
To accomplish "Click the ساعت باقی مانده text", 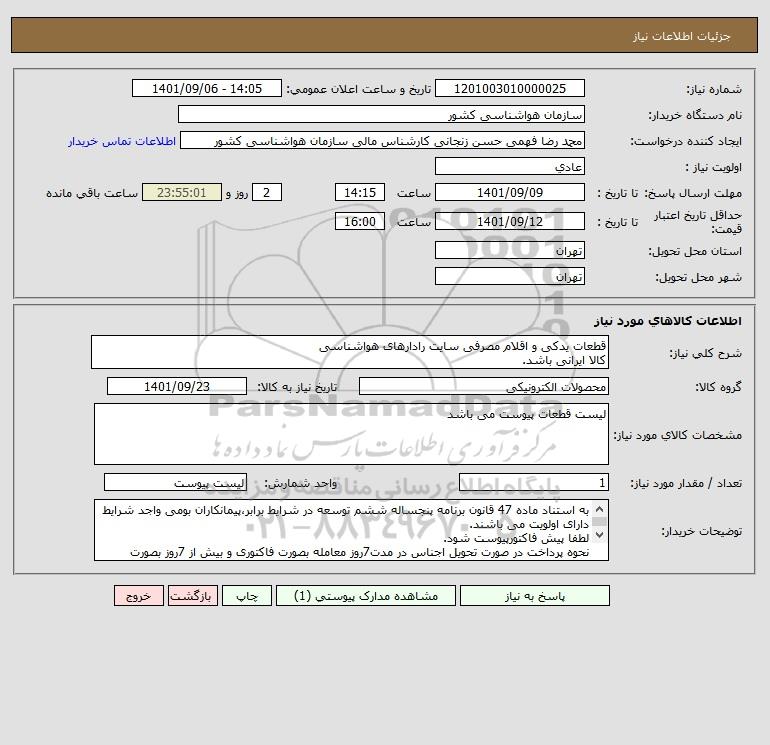I will pos(92,193).
